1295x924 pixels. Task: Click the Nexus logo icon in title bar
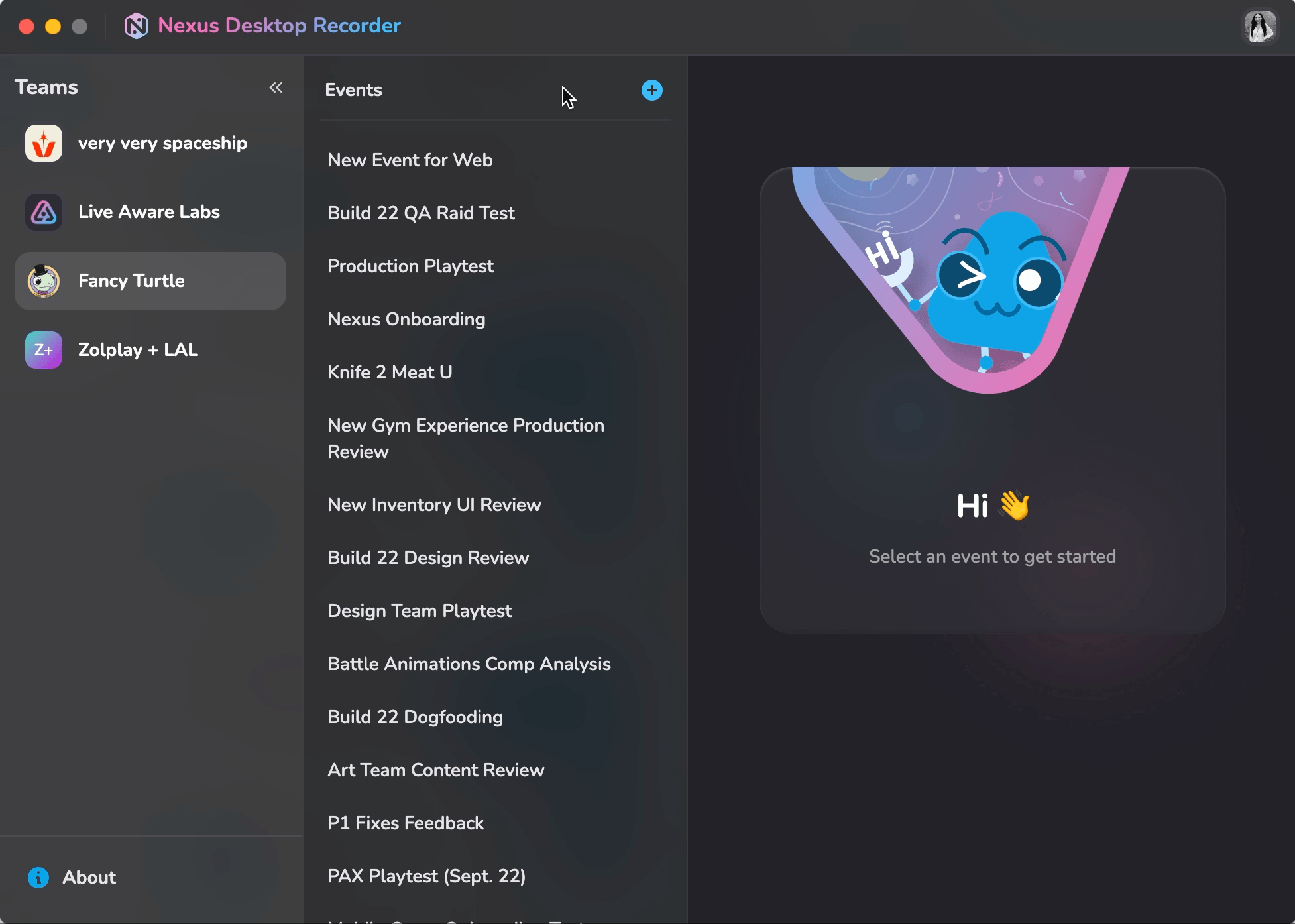point(136,26)
